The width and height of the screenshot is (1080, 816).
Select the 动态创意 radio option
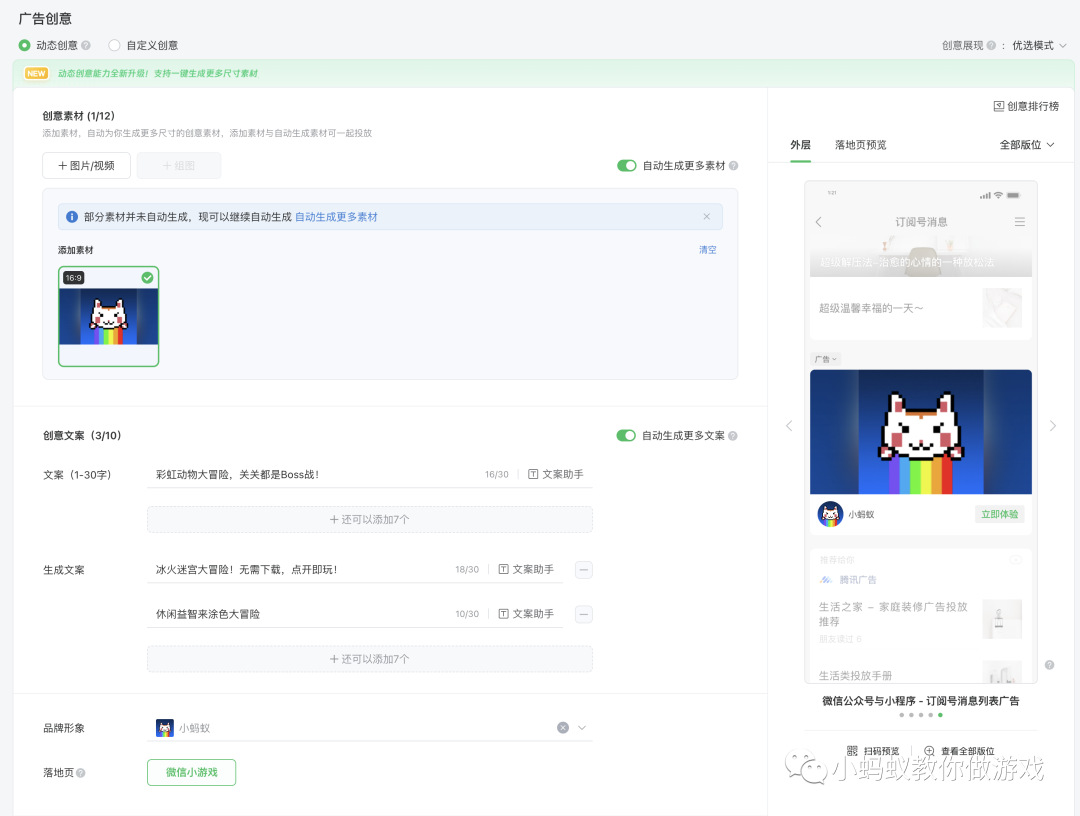click(25, 45)
